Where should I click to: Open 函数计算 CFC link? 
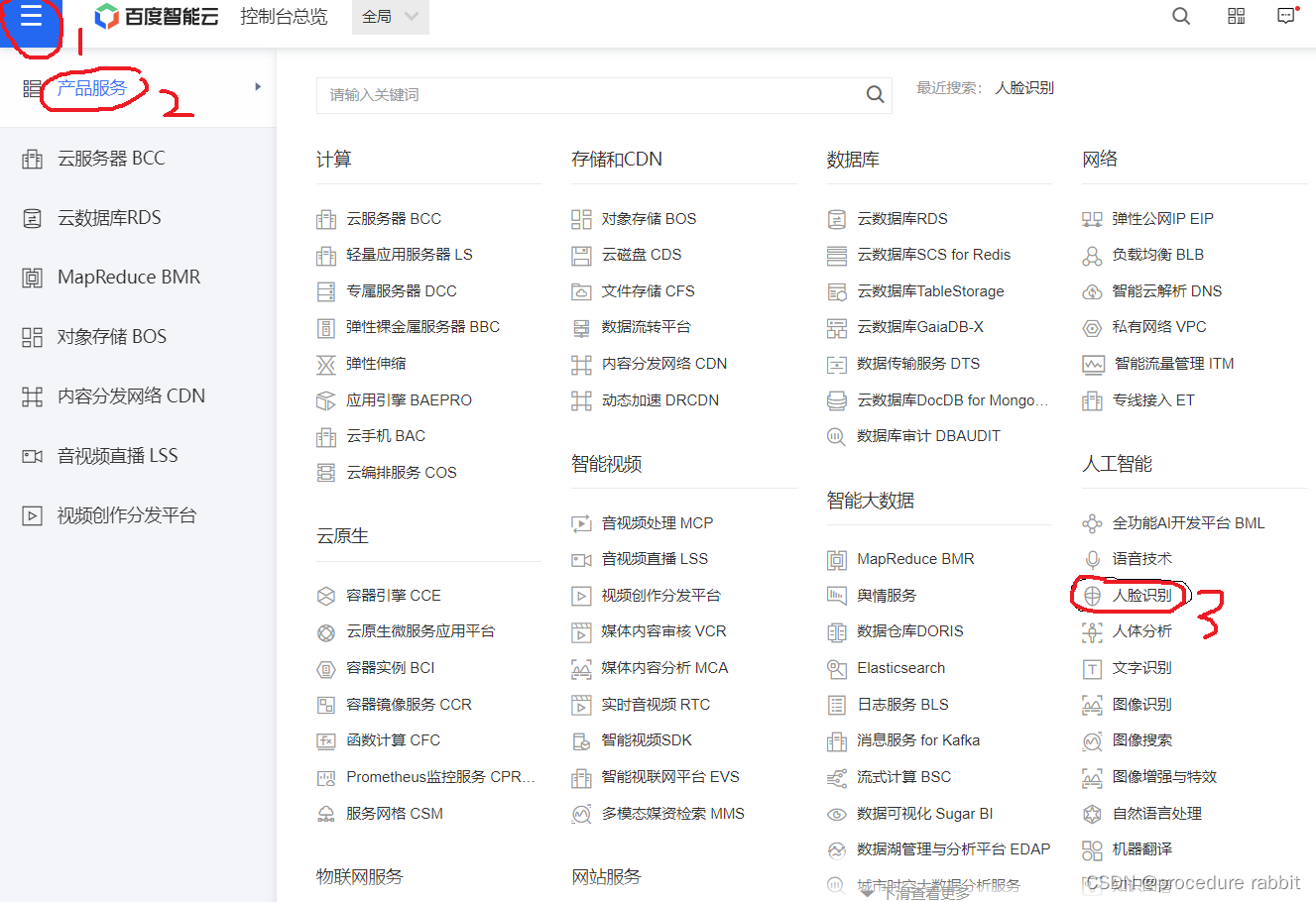(393, 740)
